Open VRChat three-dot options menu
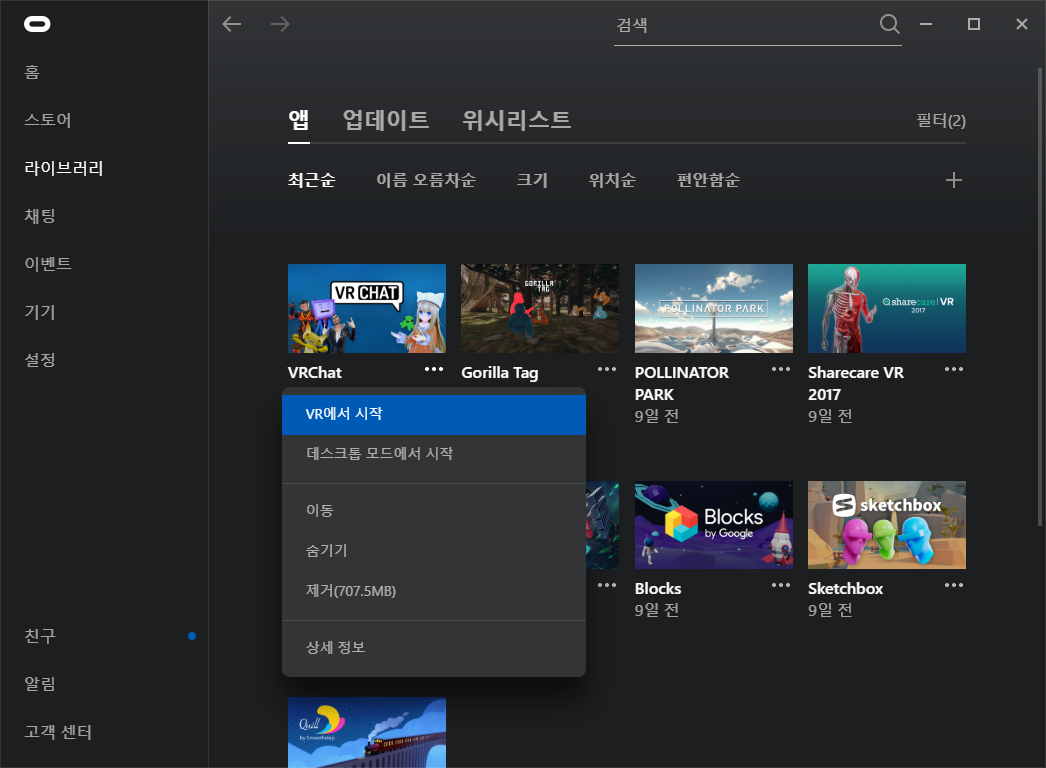The height and width of the screenshot is (768, 1046). pos(434,369)
